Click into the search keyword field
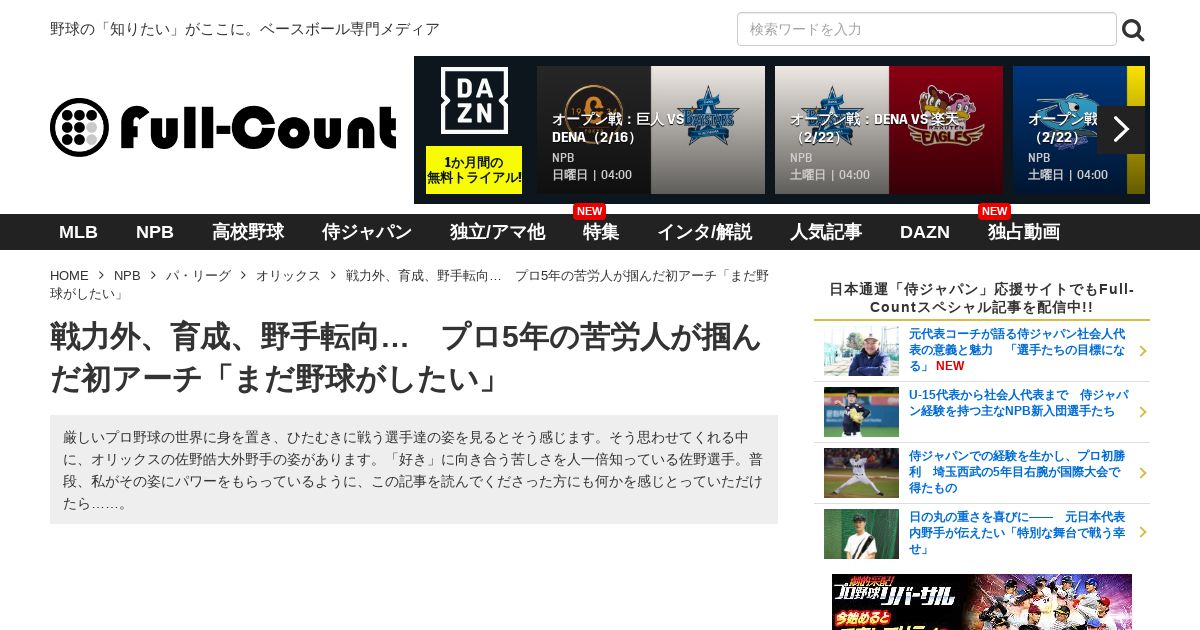This screenshot has height=630, width=1200. 927,29
